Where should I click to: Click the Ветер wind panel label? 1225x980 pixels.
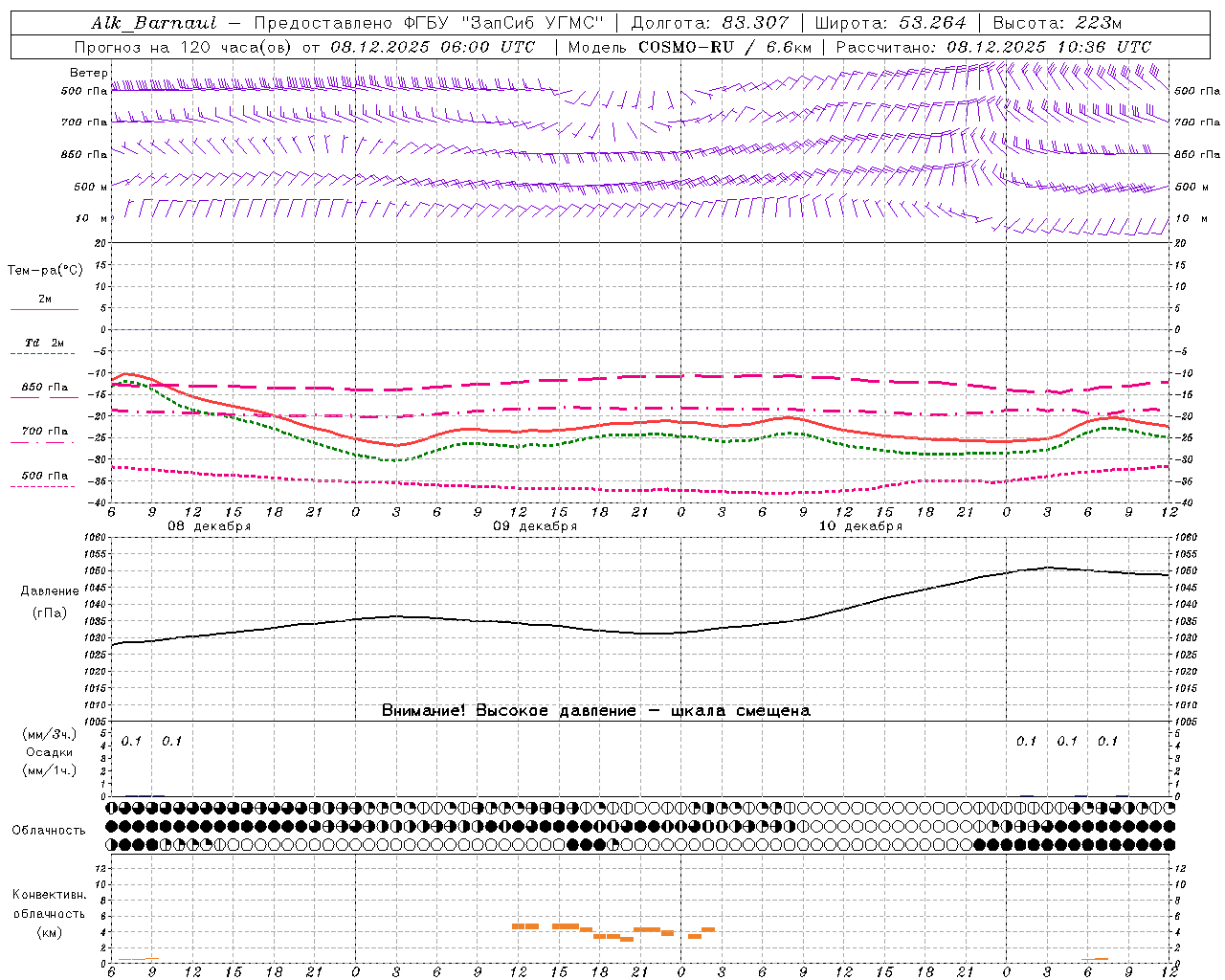click(x=88, y=73)
